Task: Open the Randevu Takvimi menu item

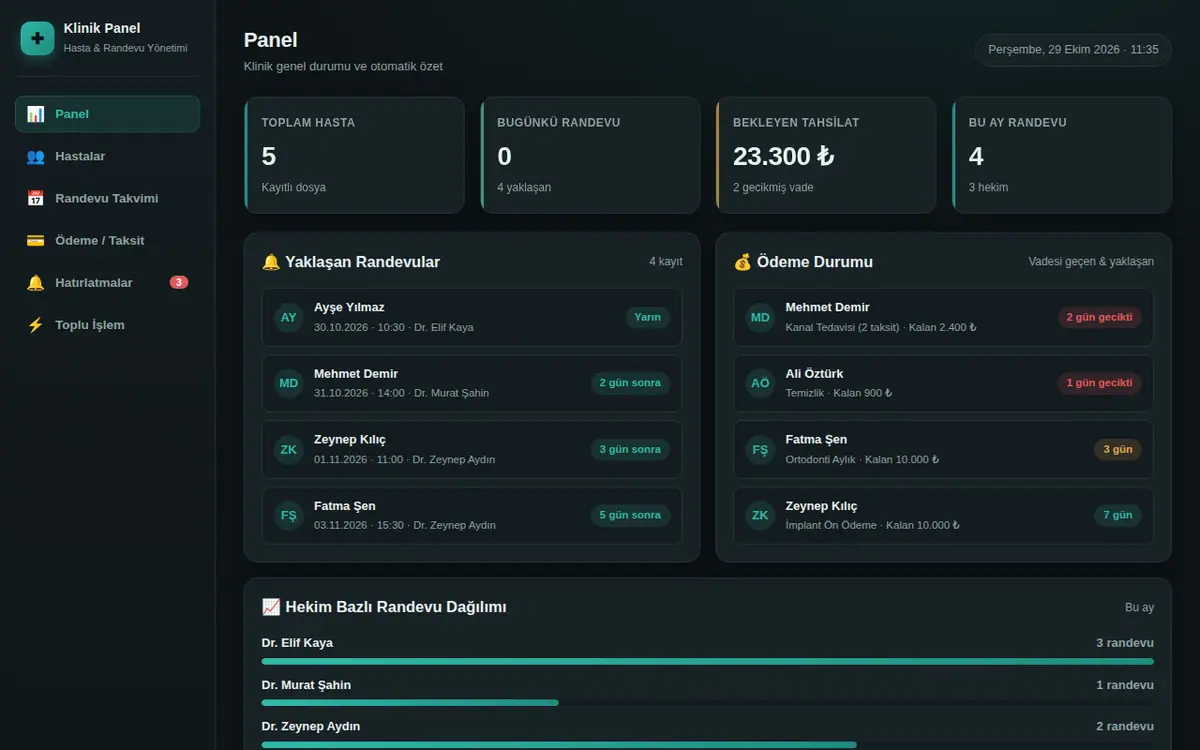Action: tap(107, 198)
